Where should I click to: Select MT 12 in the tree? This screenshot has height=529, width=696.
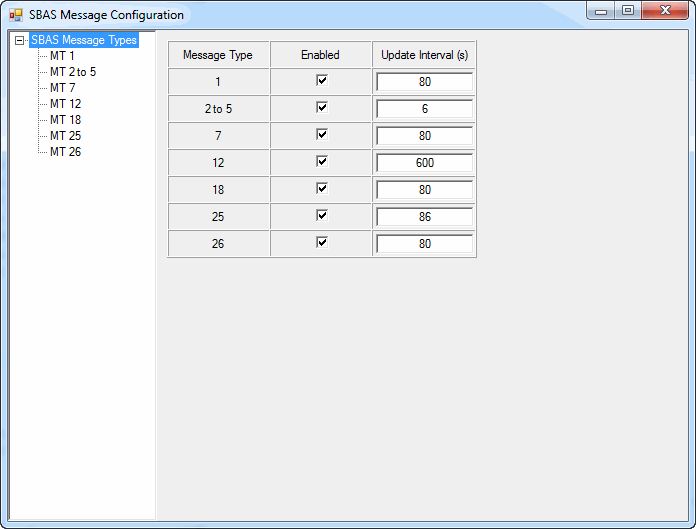pyautogui.click(x=65, y=104)
